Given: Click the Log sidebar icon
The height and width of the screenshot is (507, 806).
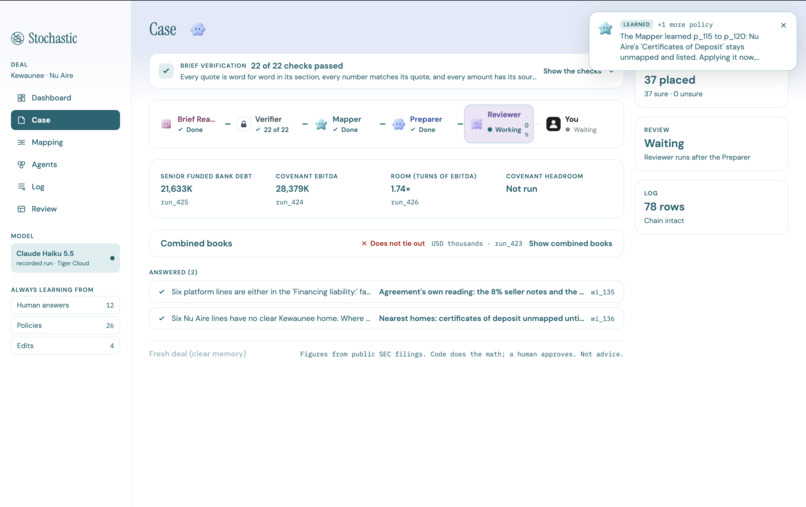Looking at the screenshot, I should 21,187.
